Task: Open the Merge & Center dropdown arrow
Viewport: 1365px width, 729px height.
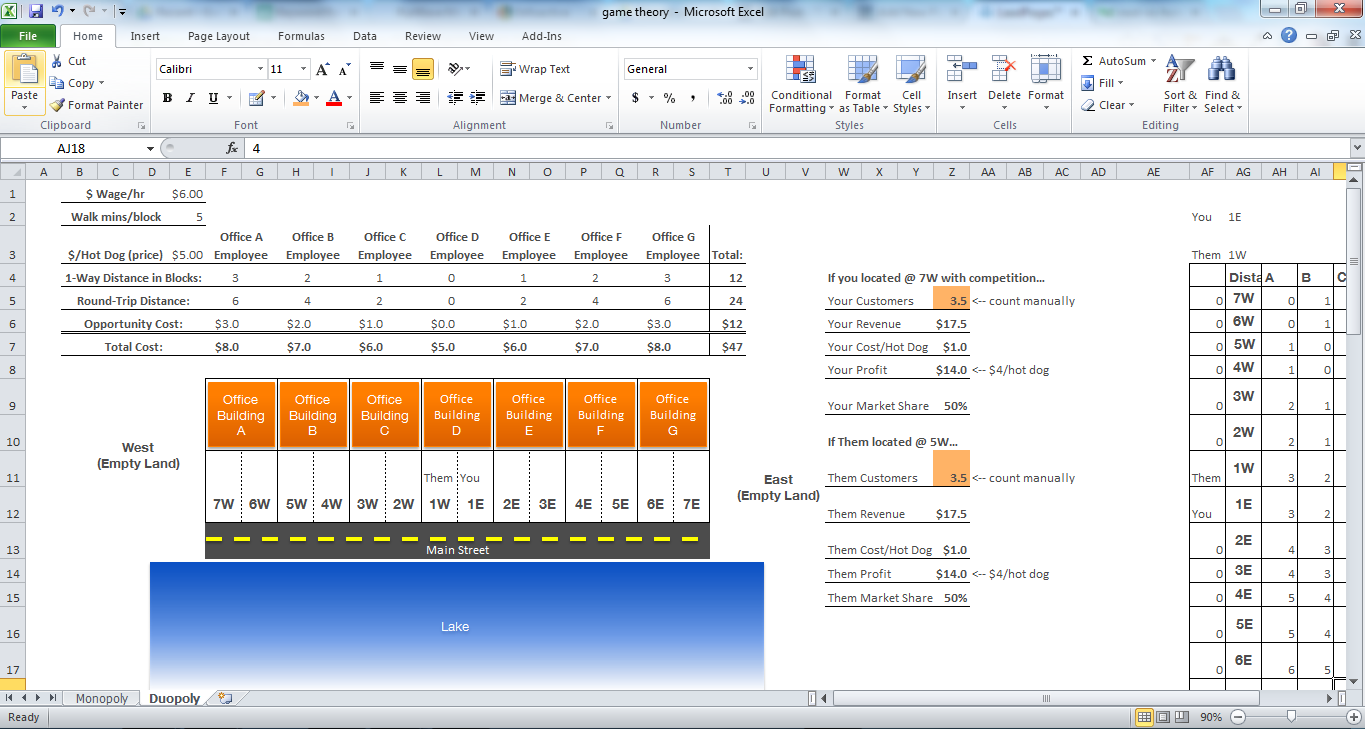Action: pos(610,98)
